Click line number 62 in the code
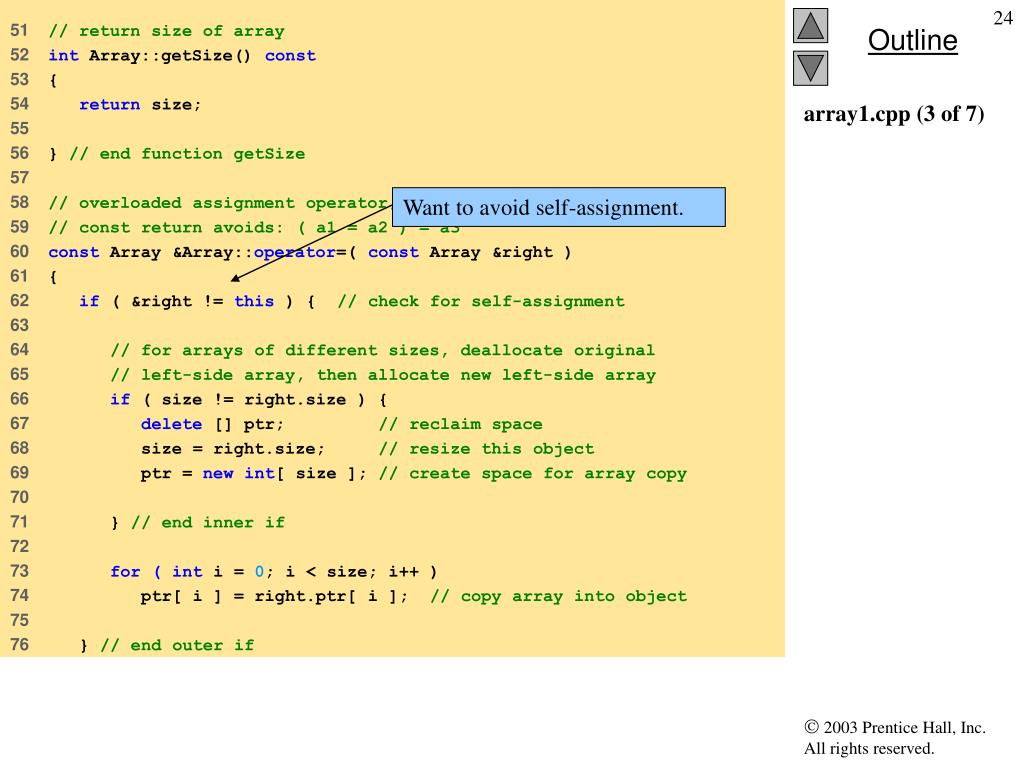This screenshot has height=768, width=1024. pyautogui.click(x=20, y=301)
